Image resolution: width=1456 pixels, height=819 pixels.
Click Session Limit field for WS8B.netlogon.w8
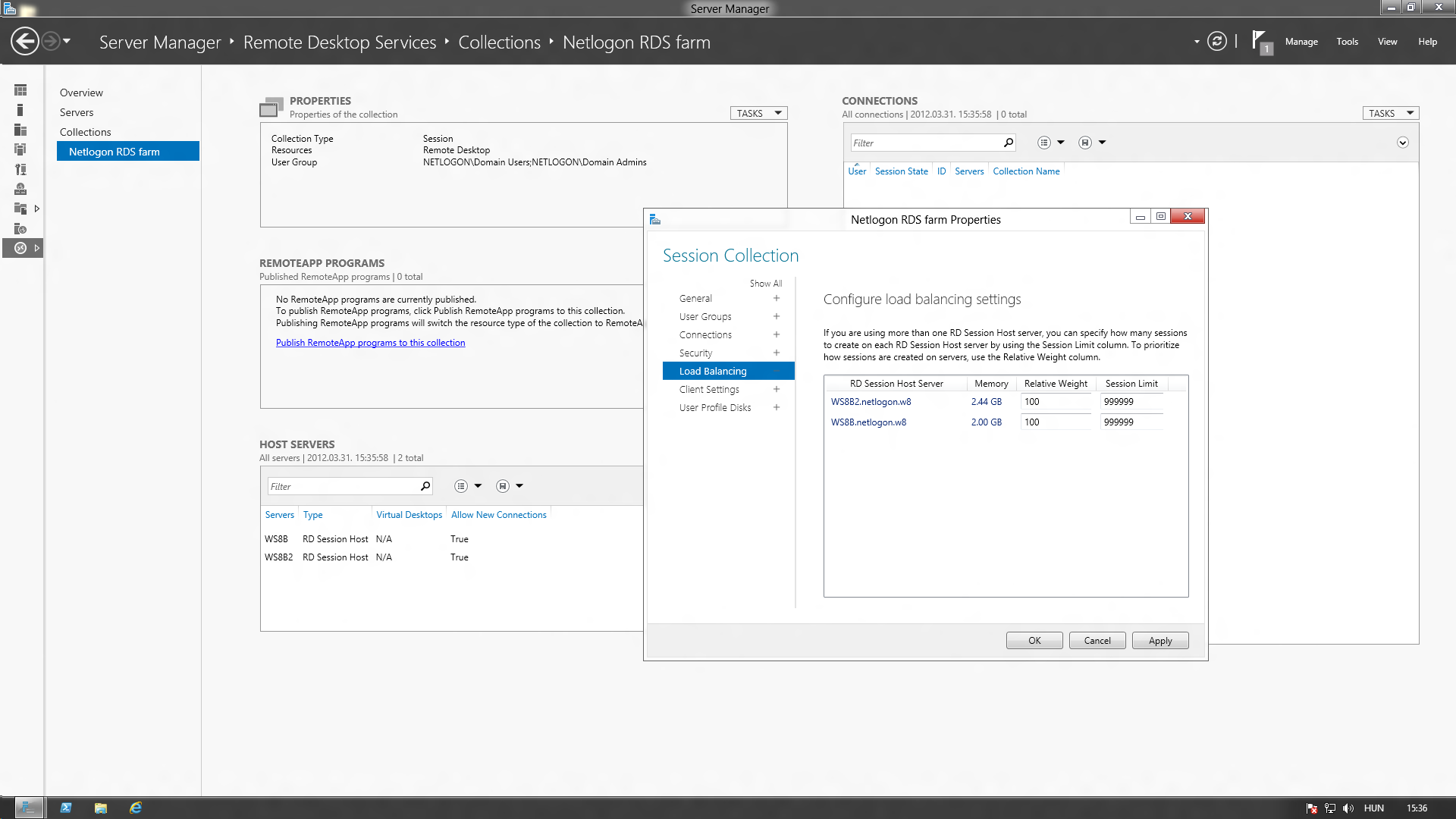click(1131, 422)
